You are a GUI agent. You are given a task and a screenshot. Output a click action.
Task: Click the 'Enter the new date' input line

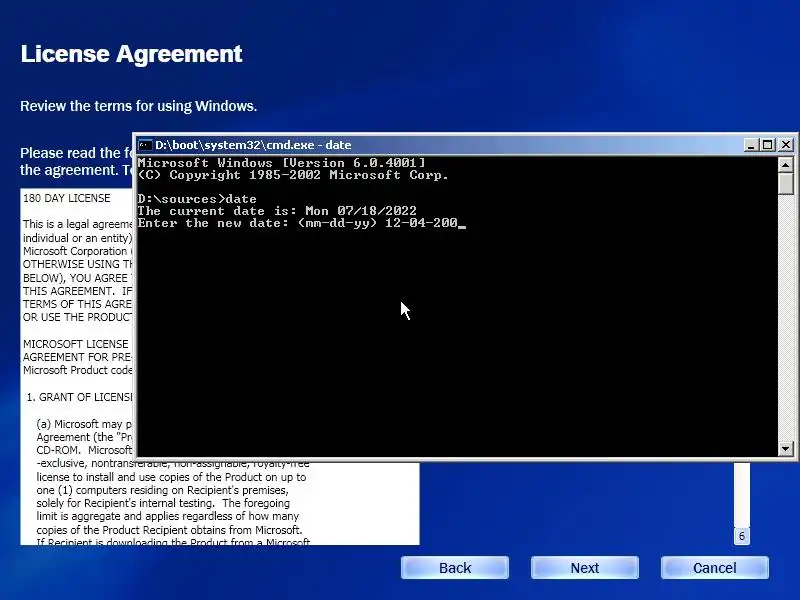[x=301, y=223]
